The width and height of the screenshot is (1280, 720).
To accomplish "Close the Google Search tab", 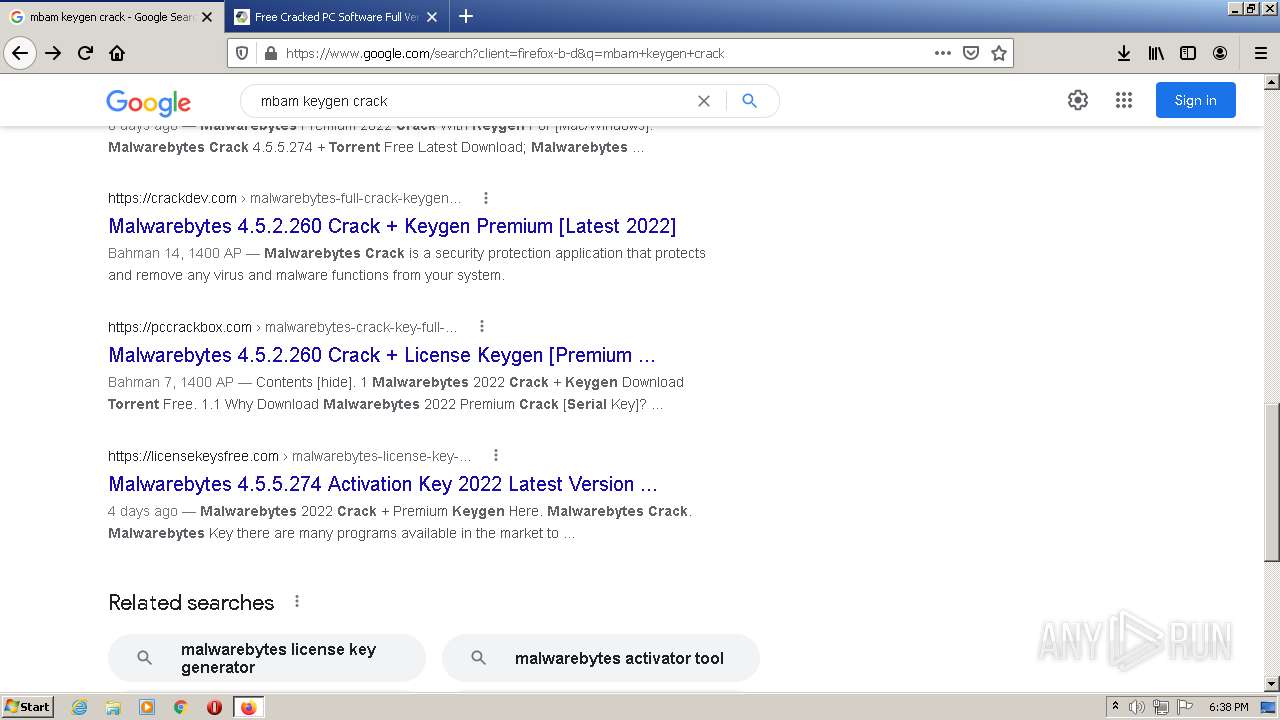I will click(x=207, y=17).
